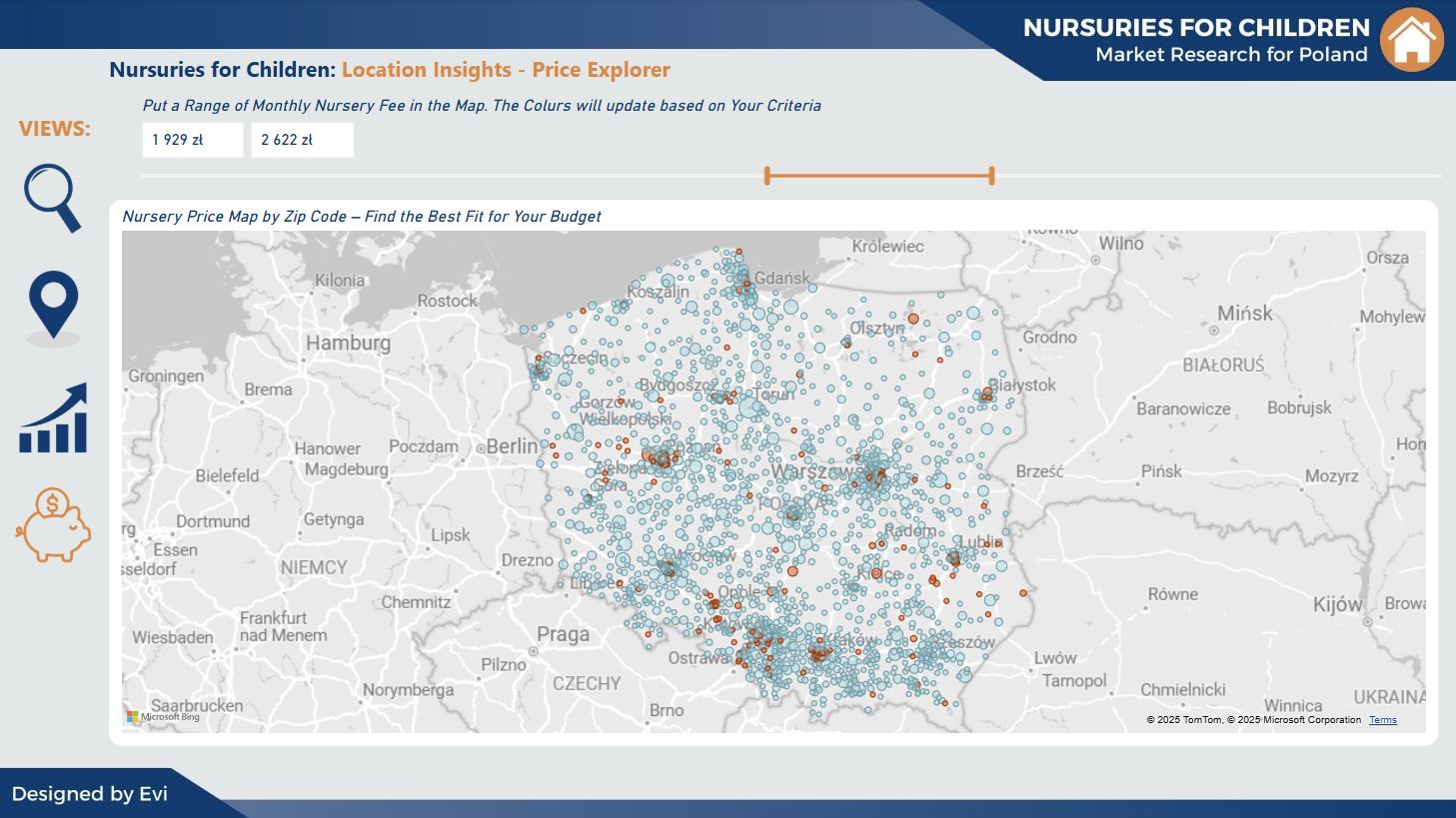
Task: Grab the right handle of fee slider
Action: tap(991, 176)
